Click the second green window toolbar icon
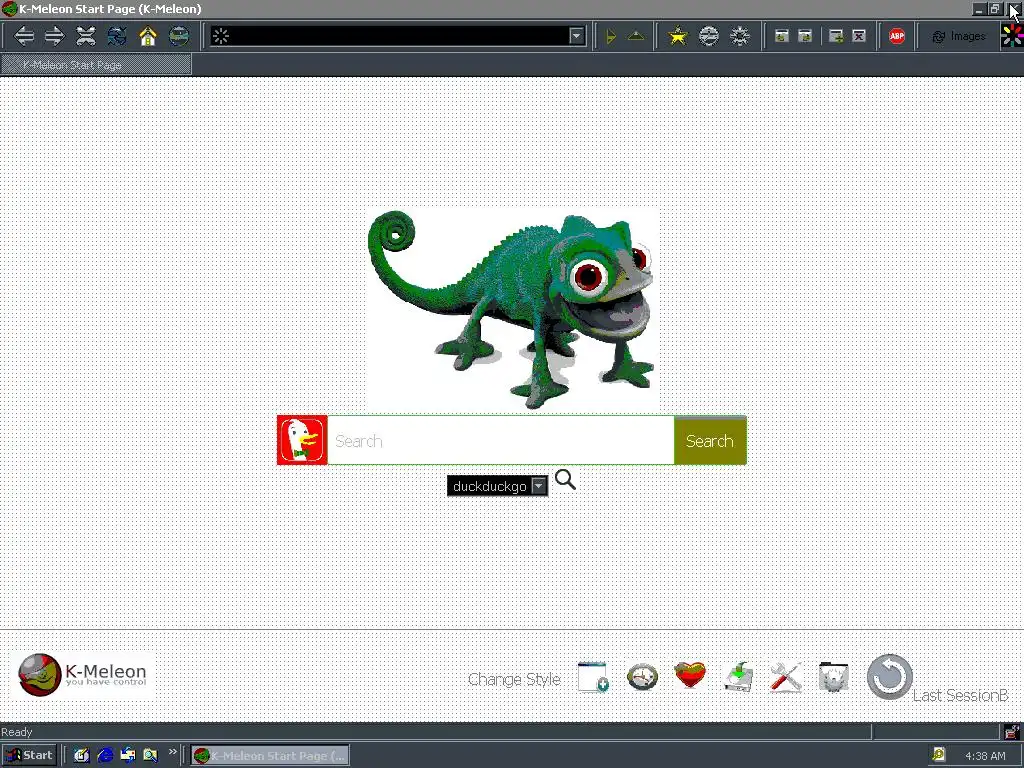Screen dimensions: 1024x768 [x=805, y=37]
